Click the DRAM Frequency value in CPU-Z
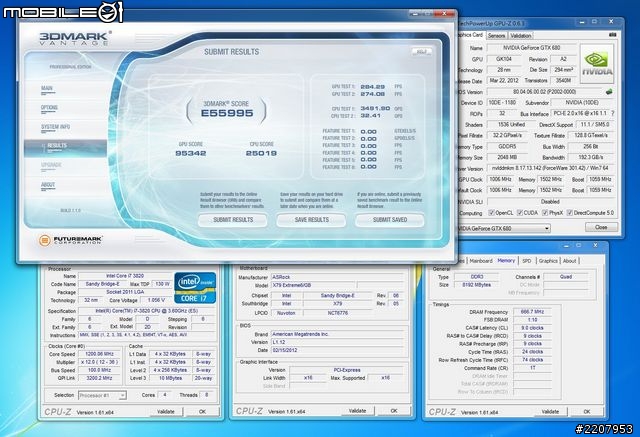640x437 pixels. pos(532,312)
